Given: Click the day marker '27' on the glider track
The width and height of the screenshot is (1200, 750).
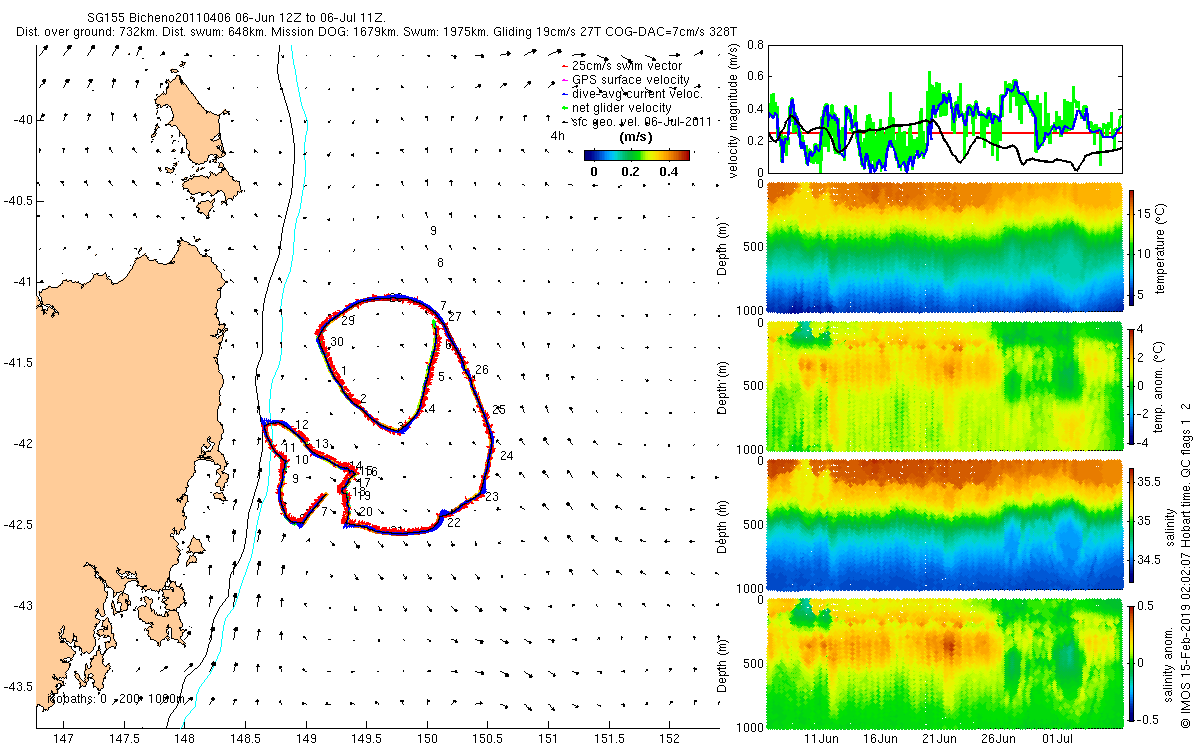Looking at the screenshot, I should click(455, 317).
